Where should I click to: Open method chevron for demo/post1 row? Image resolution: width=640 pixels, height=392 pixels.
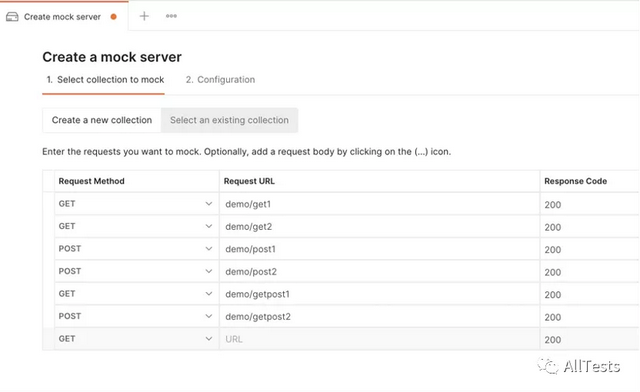coord(209,249)
